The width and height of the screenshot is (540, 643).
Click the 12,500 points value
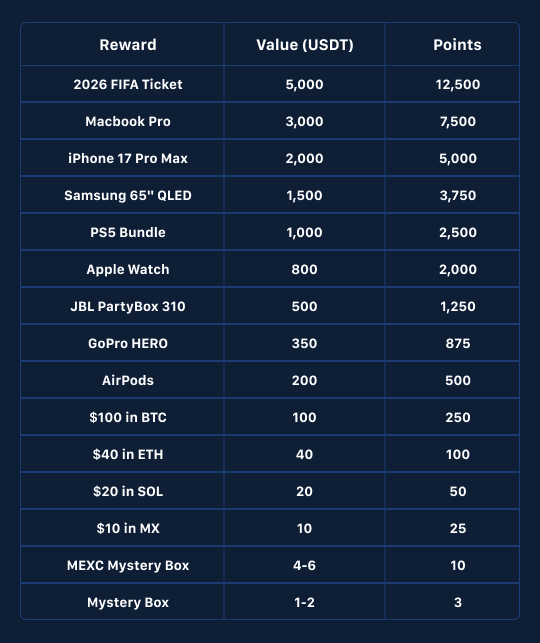[458, 84]
